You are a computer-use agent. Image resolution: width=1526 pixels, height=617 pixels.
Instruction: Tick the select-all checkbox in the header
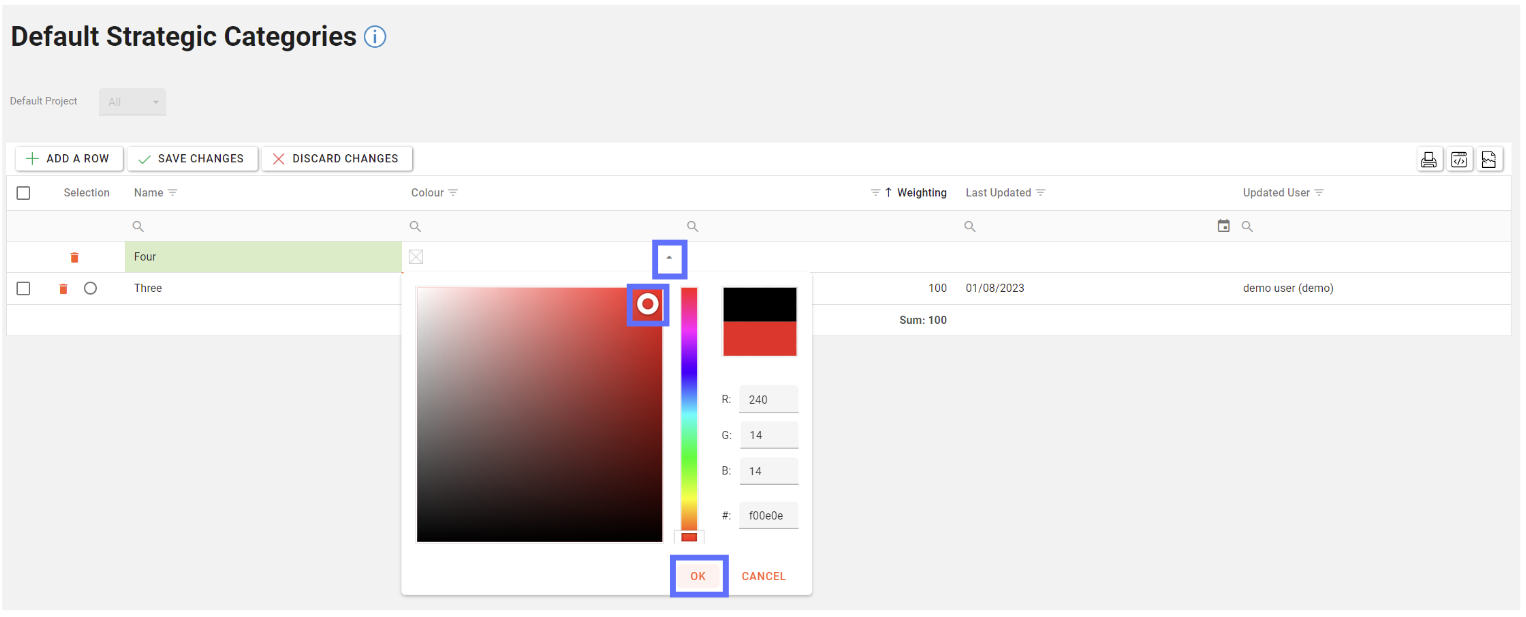(23, 193)
